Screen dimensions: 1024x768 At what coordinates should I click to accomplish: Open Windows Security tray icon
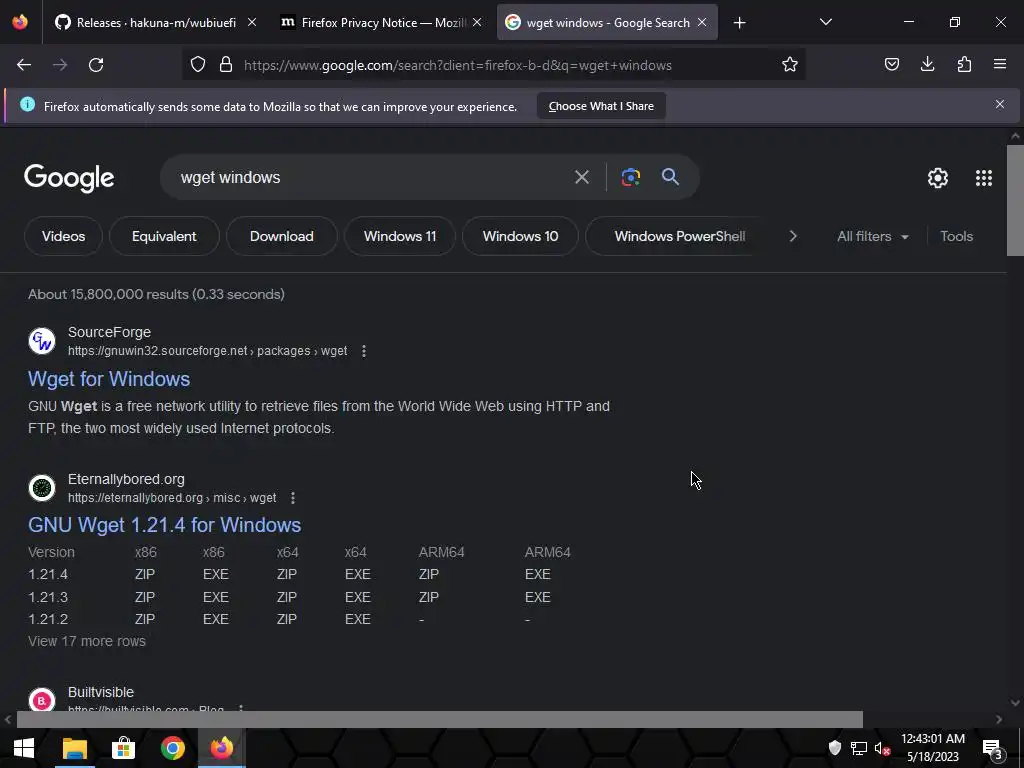point(835,748)
